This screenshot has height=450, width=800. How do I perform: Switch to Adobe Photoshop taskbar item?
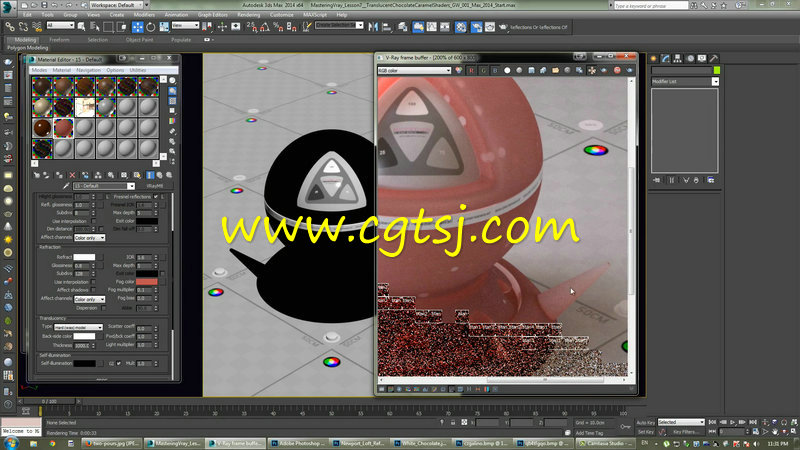pos(297,443)
